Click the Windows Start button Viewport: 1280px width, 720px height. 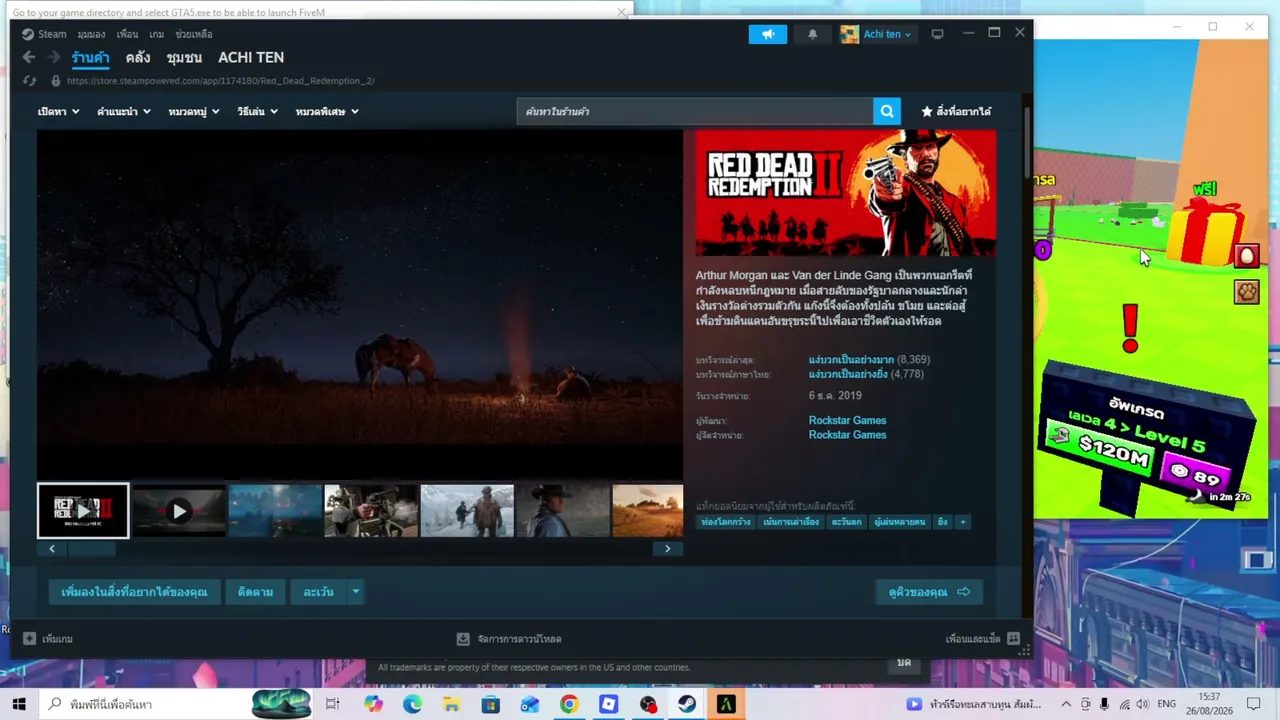pos(19,704)
